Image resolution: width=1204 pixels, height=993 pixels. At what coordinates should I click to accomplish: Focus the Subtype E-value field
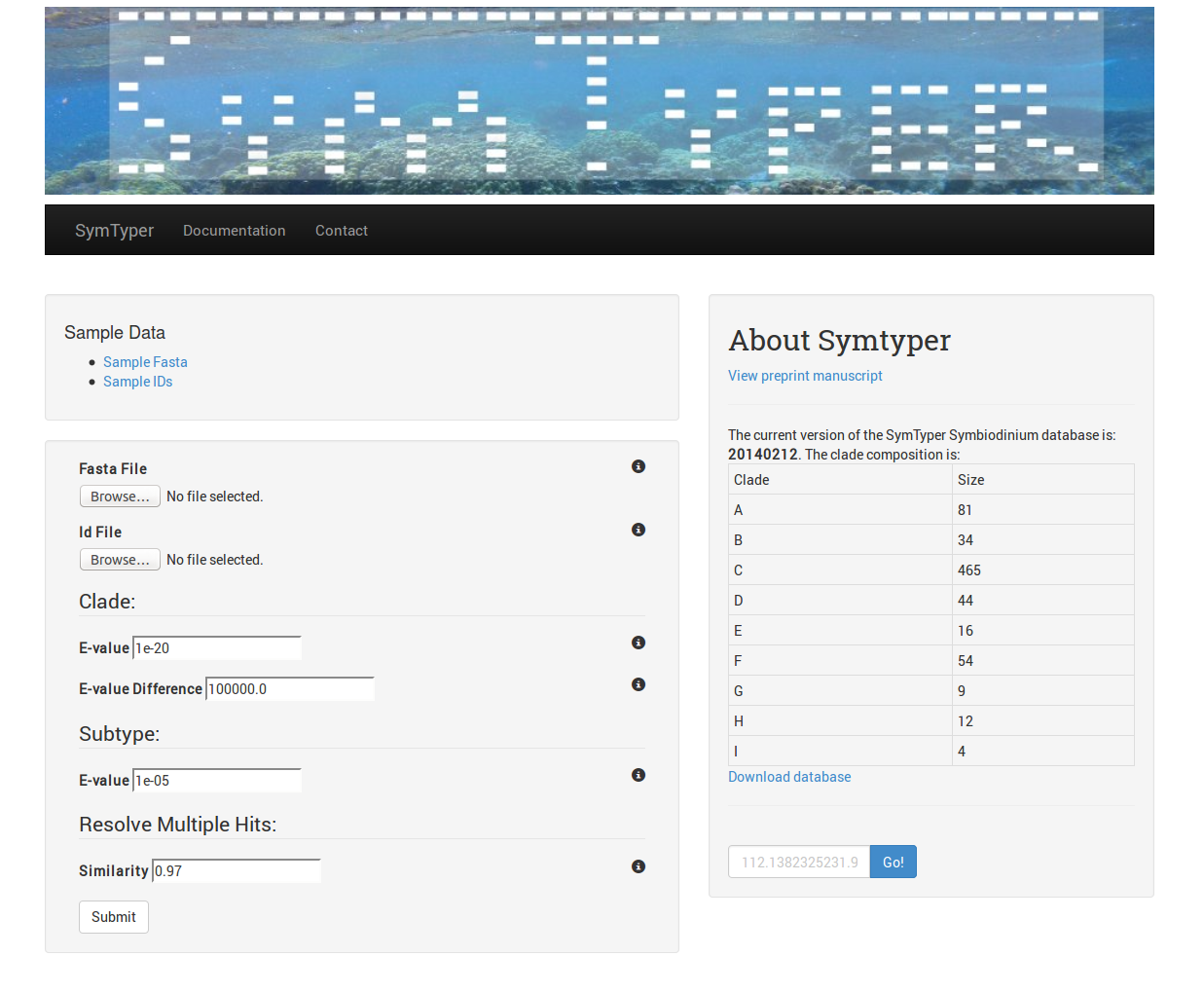click(x=217, y=781)
